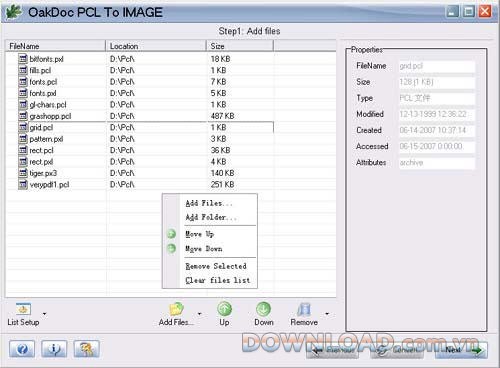Open Help with the question mark button
Viewport: 500px width, 368px height.
(22, 349)
